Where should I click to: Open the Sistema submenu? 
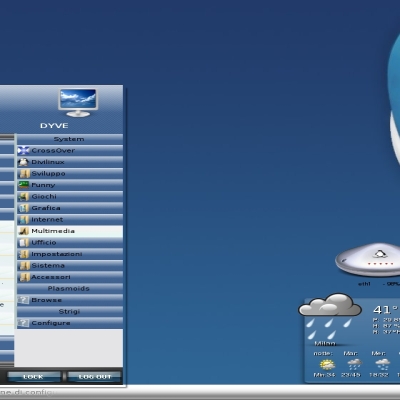coord(70,266)
